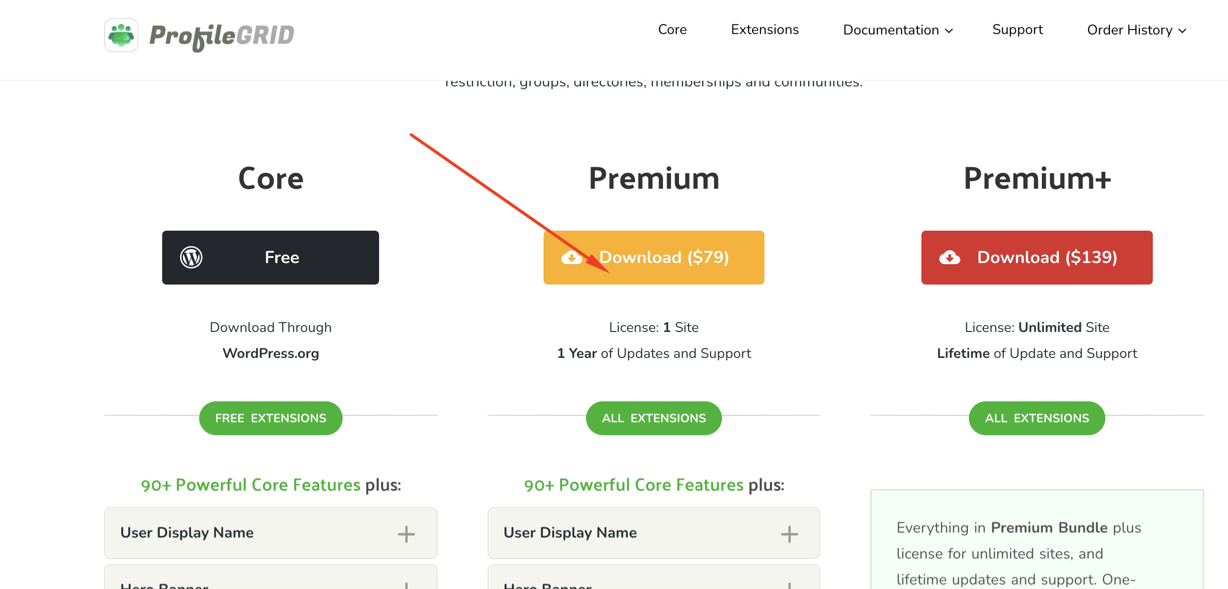Click the WordPress icon on Free button
Screen dimensions: 1228x589
pos(191,257)
